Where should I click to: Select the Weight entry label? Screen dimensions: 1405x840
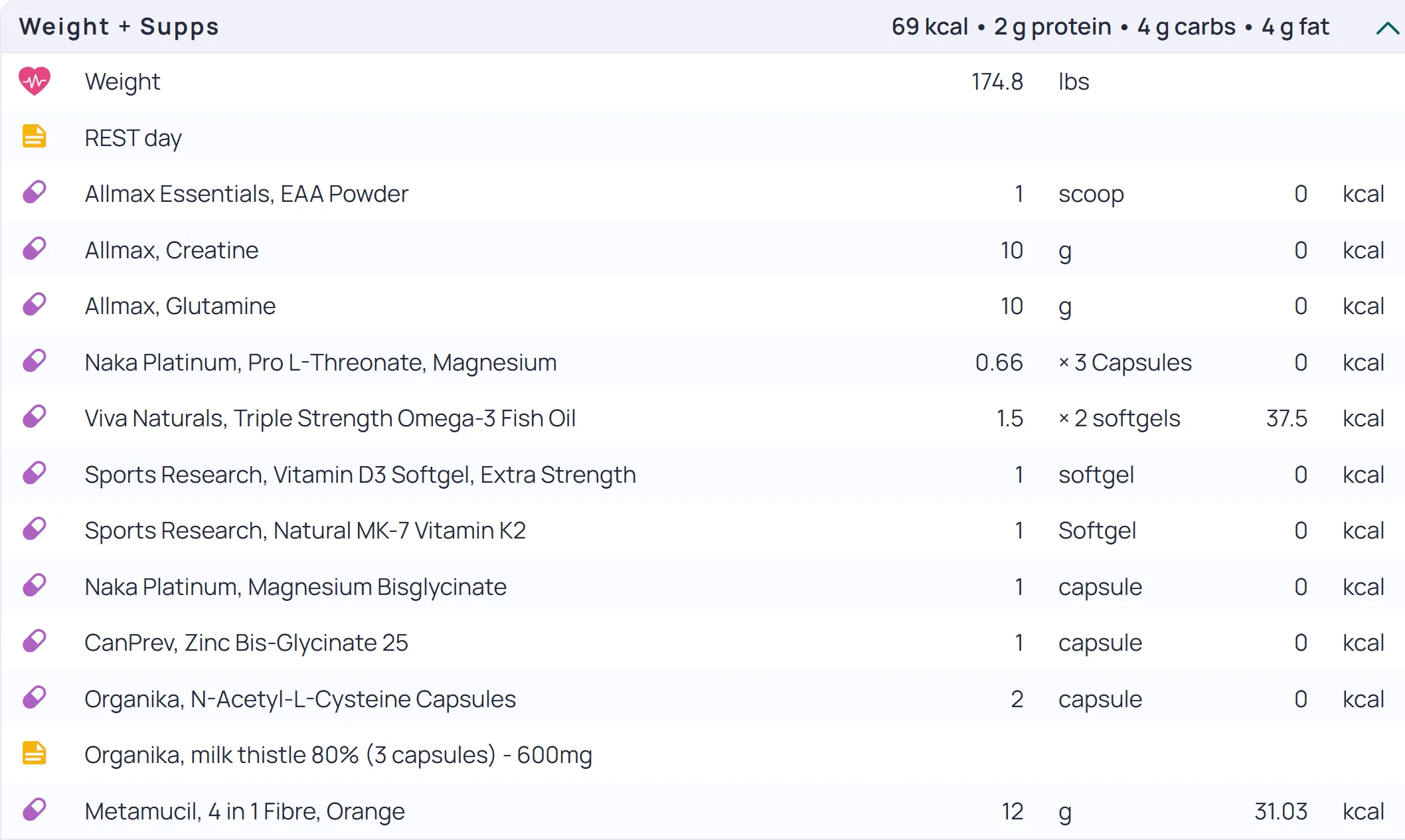click(x=123, y=82)
